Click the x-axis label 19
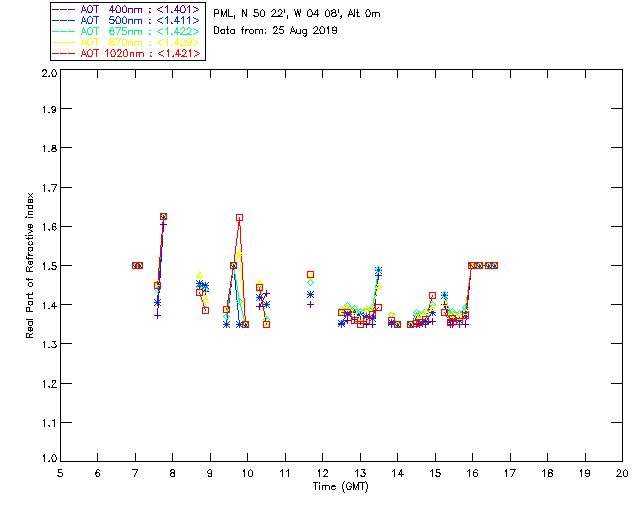 click(585, 473)
